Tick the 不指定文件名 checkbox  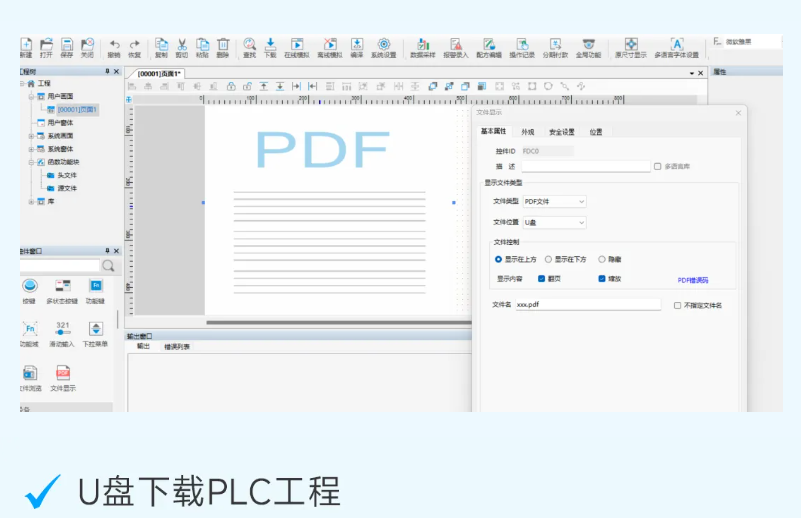[x=677, y=305]
